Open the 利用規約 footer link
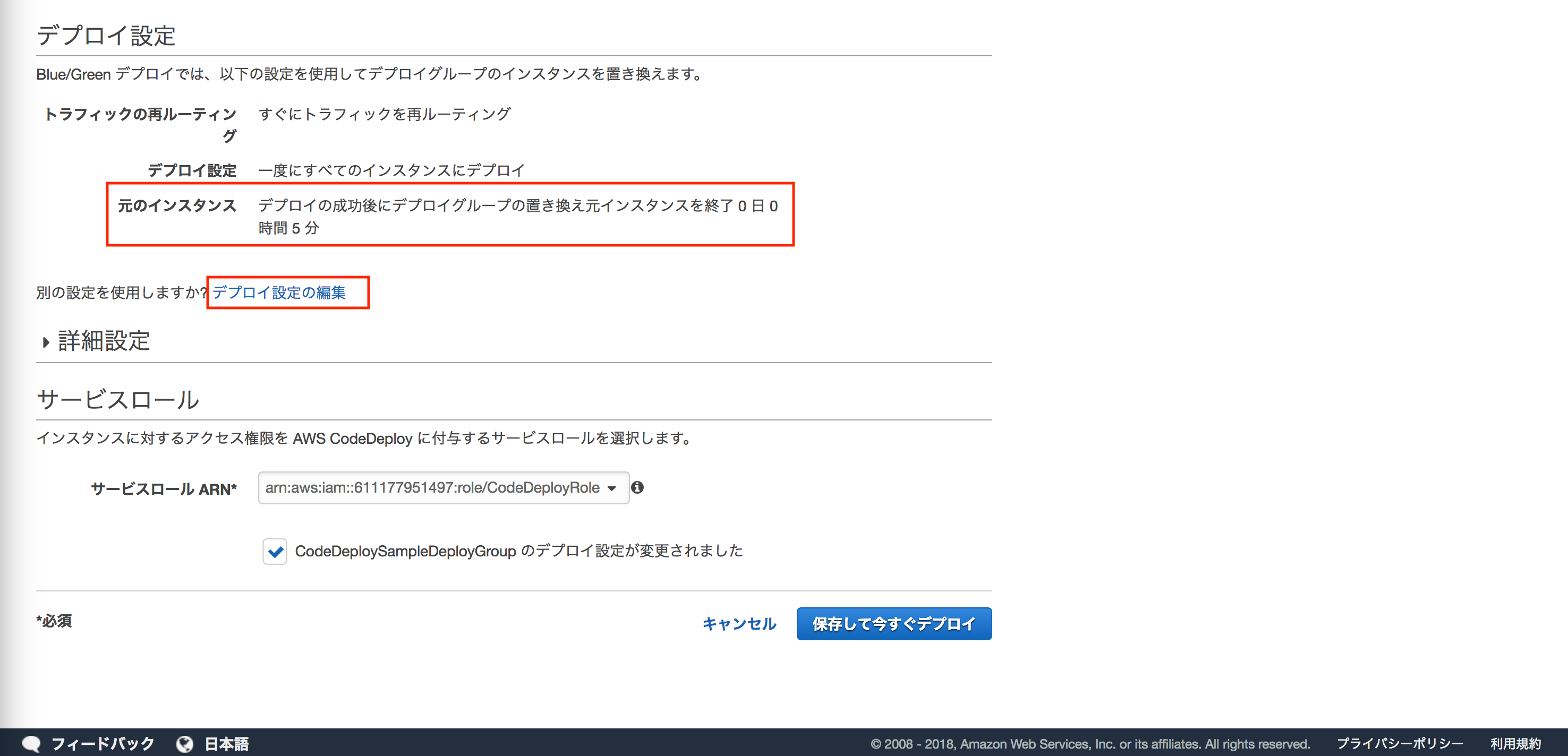The height and width of the screenshot is (756, 1568). (x=1515, y=744)
